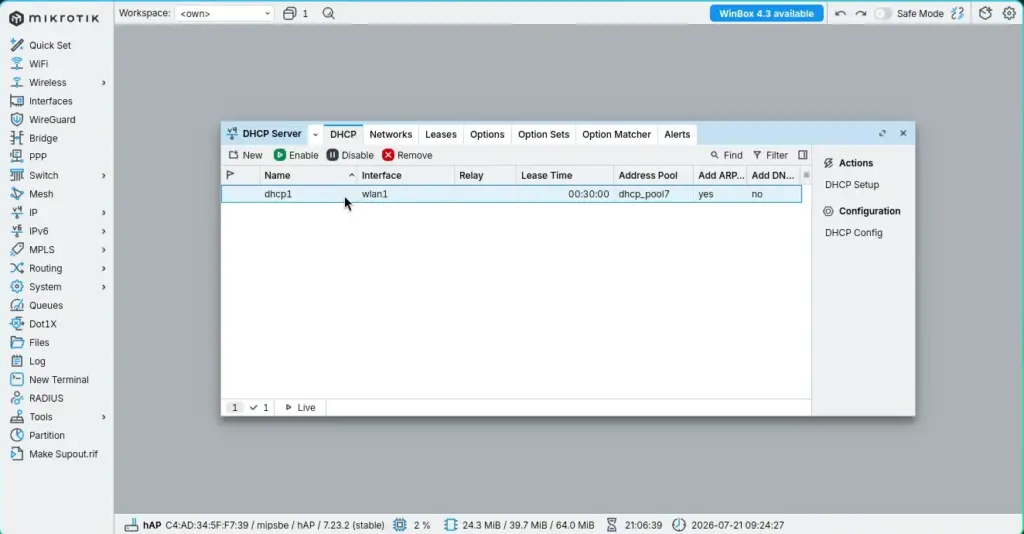Open the Queues section
This screenshot has width=1024, height=534.
(46, 306)
